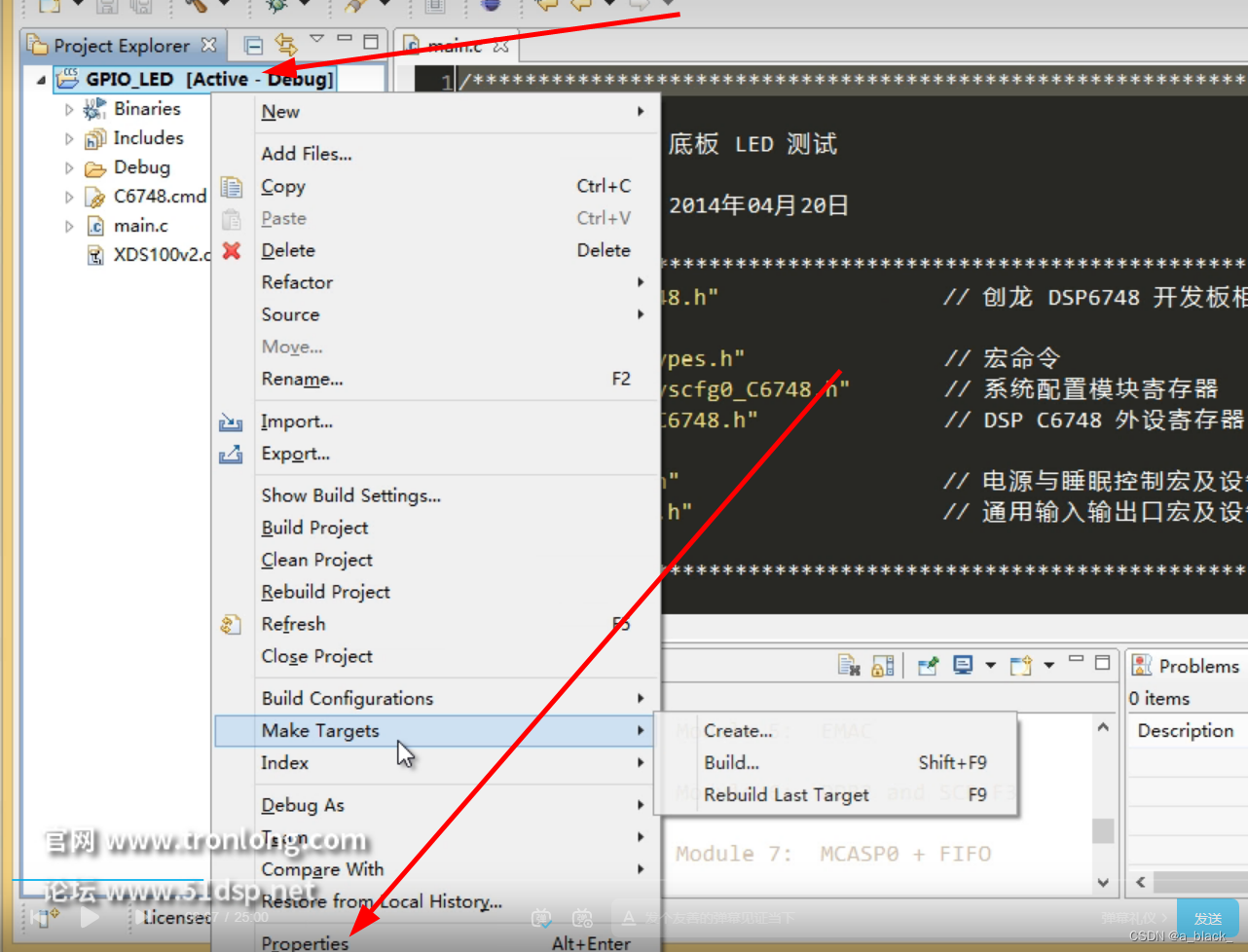This screenshot has width=1248, height=952.
Task: Toggle Link with Editor in Project Explorer
Action: click(x=285, y=44)
